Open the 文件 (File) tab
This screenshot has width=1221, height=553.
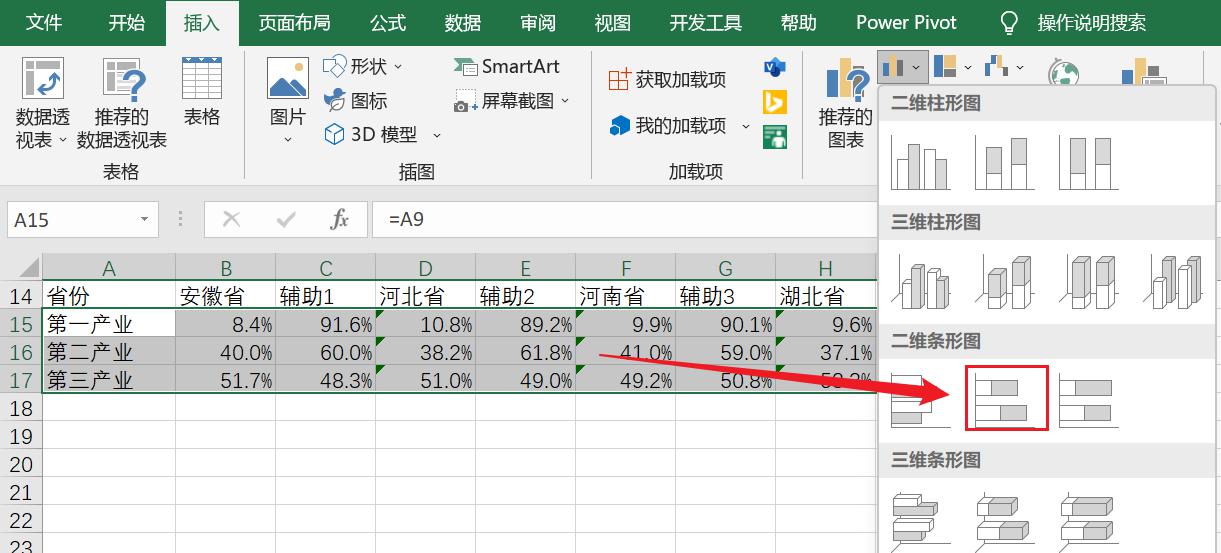point(44,22)
